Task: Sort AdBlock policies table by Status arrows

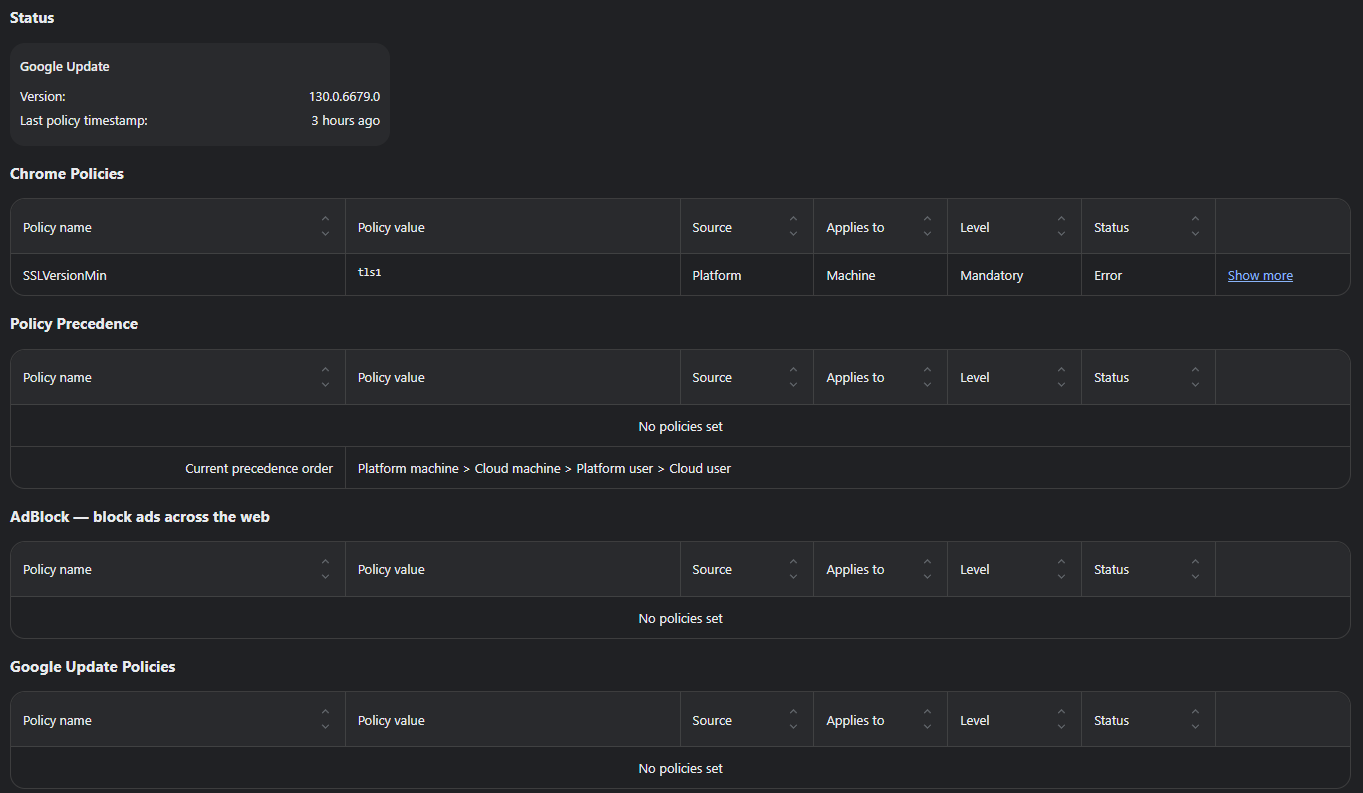Action: click(1195, 569)
